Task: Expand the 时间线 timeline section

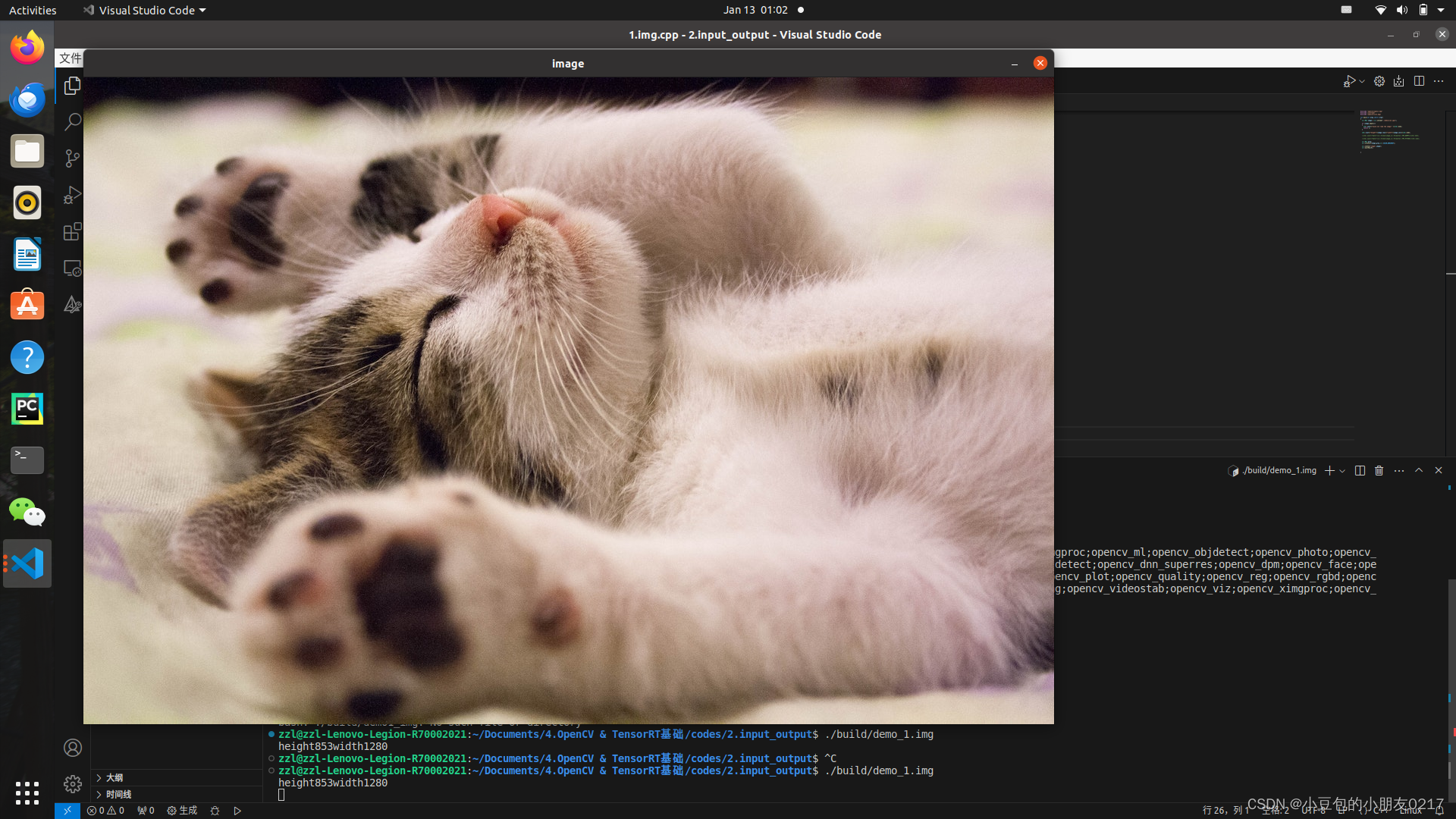Action: [x=177, y=794]
